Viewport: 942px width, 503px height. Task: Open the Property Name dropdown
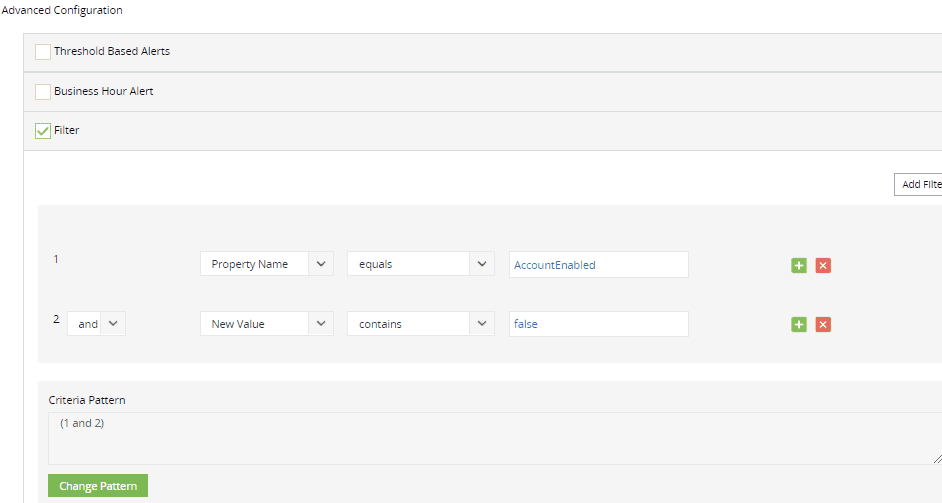[x=266, y=264]
